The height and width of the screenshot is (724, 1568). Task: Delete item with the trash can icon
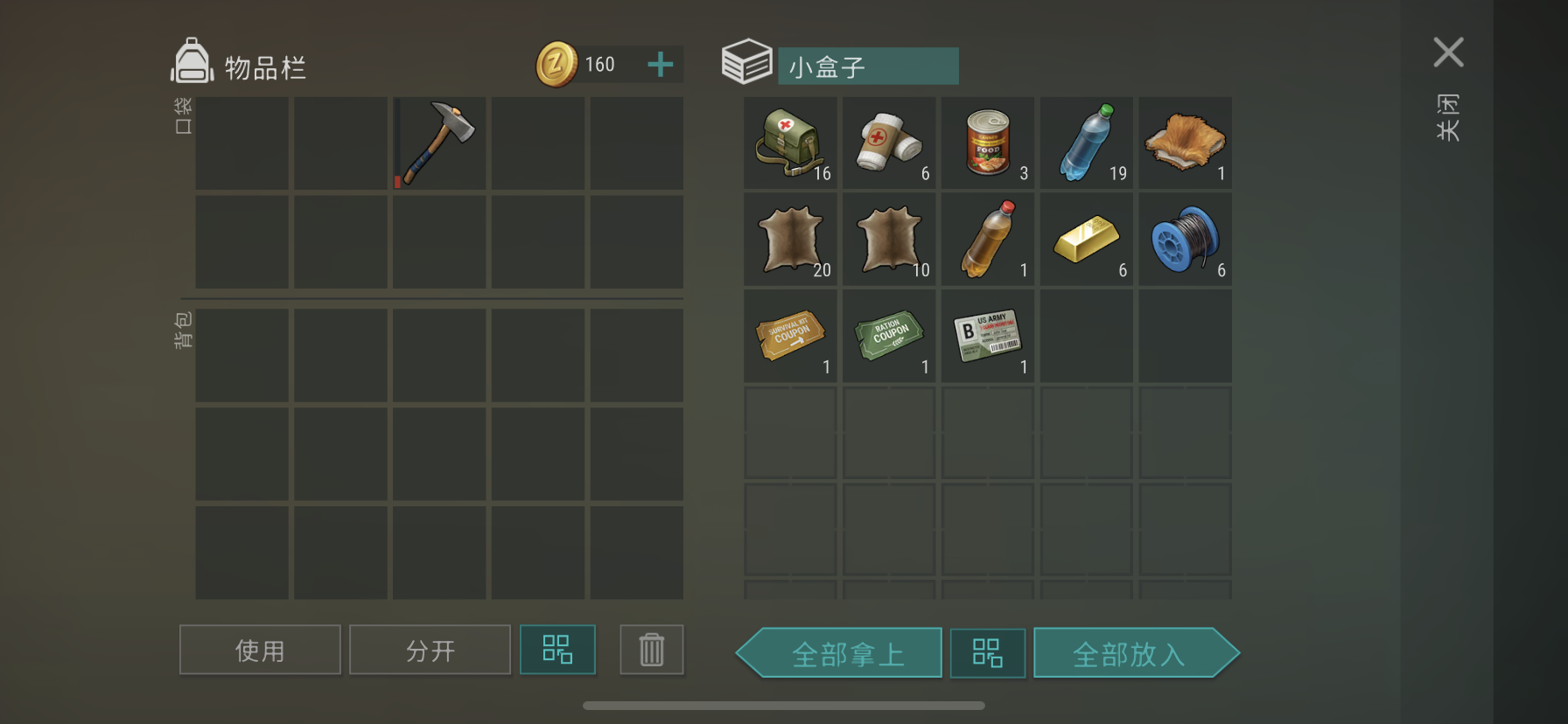[652, 650]
